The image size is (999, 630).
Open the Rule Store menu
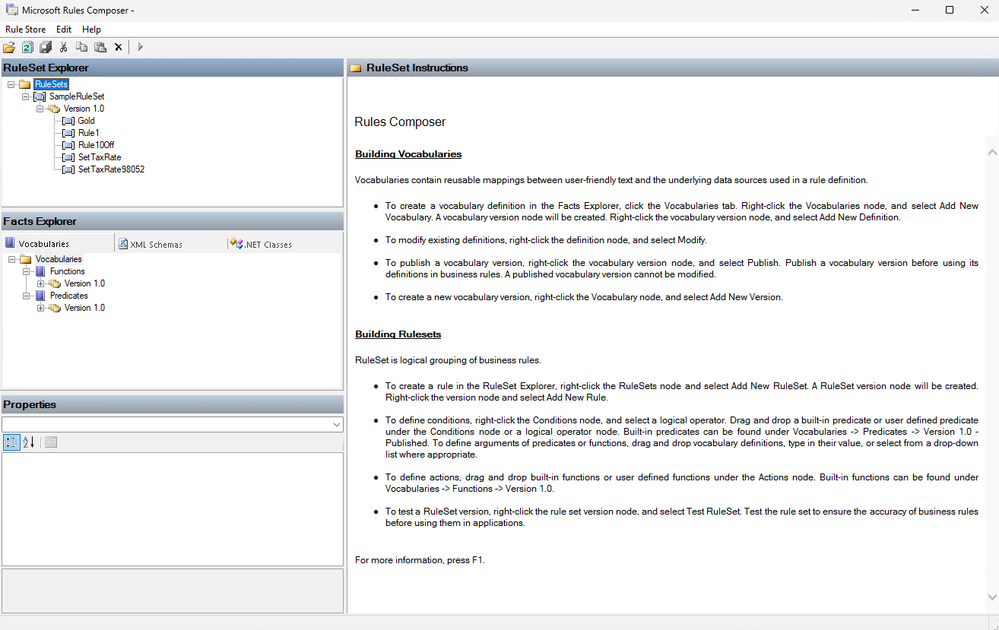click(25, 29)
